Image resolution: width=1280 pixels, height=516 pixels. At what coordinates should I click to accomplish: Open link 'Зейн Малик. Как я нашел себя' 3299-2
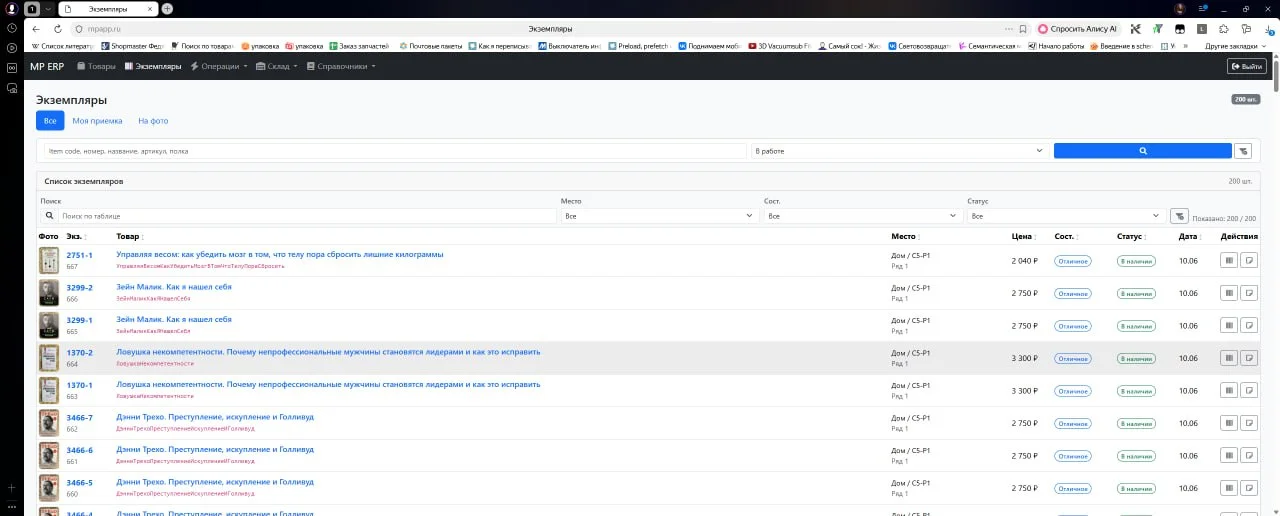coord(174,287)
